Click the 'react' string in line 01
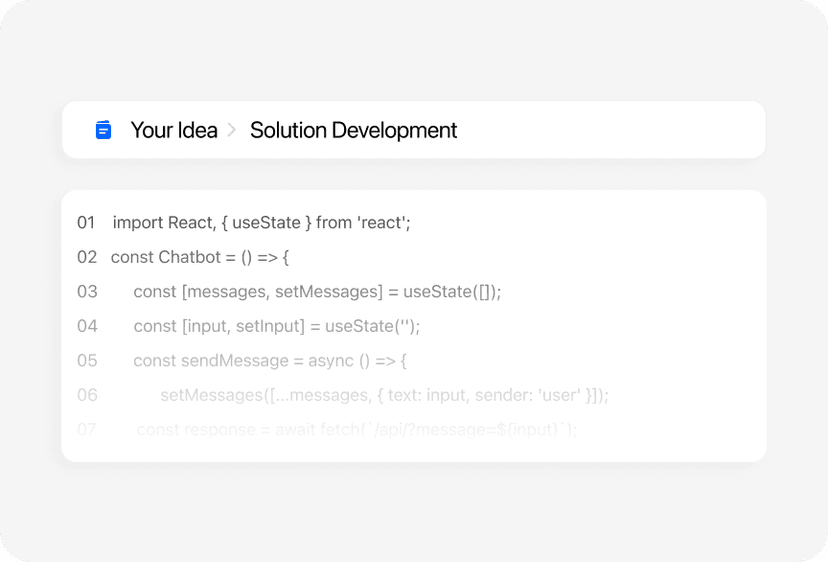Viewport: 828px width, 562px height. point(384,223)
